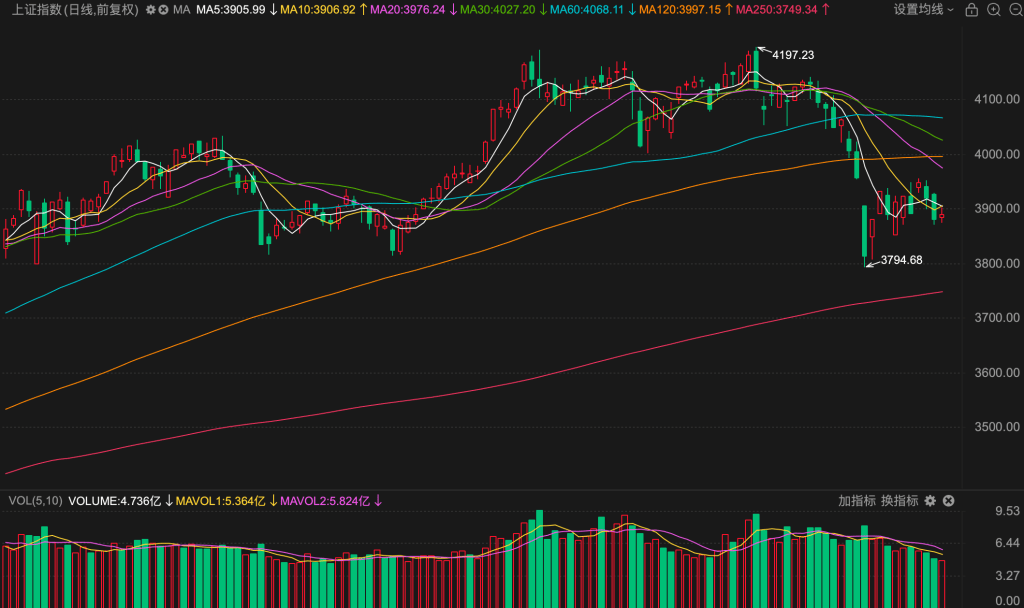Screen dimensions: 1024x608
Task: Open the 设置均线 dropdown
Action: [923, 9]
